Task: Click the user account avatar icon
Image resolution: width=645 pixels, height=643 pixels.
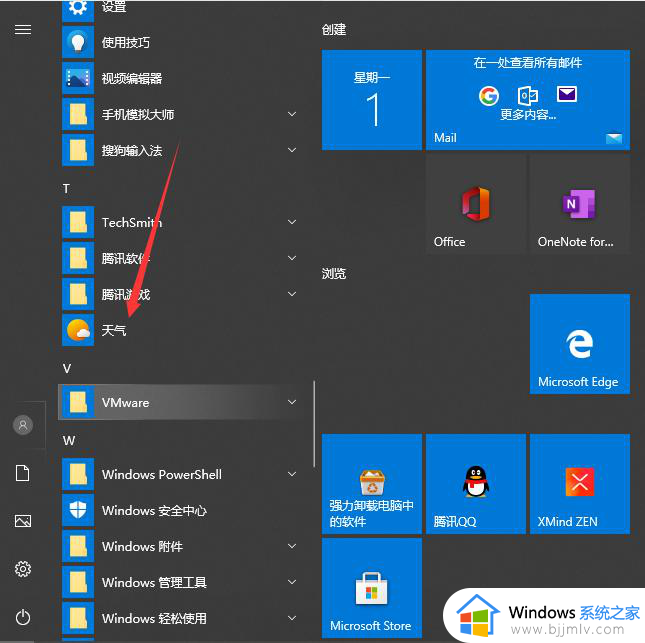Action: pos(23,425)
